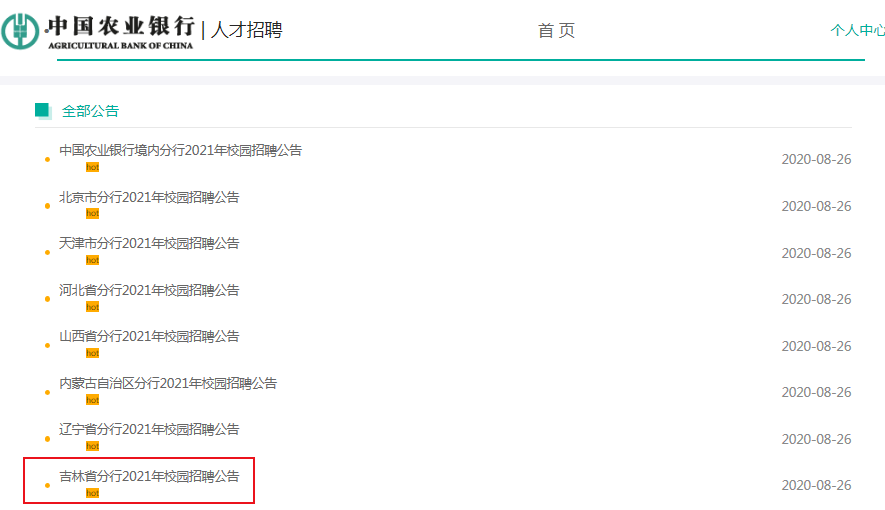Click hot badge under 吉林省分行 announcement
Viewport: 885px width, 510px height.
(93, 493)
